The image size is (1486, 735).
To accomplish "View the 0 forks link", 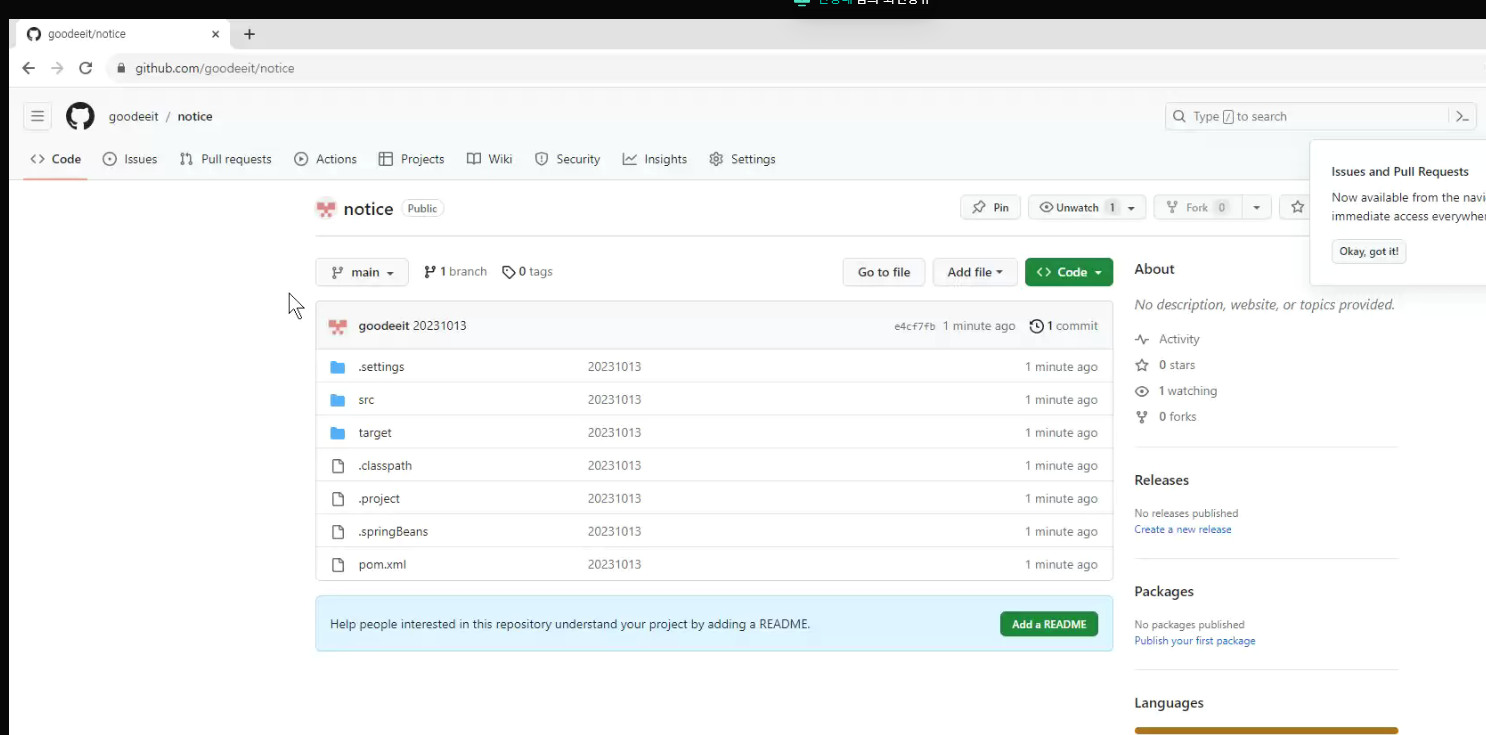I will click(1166, 417).
